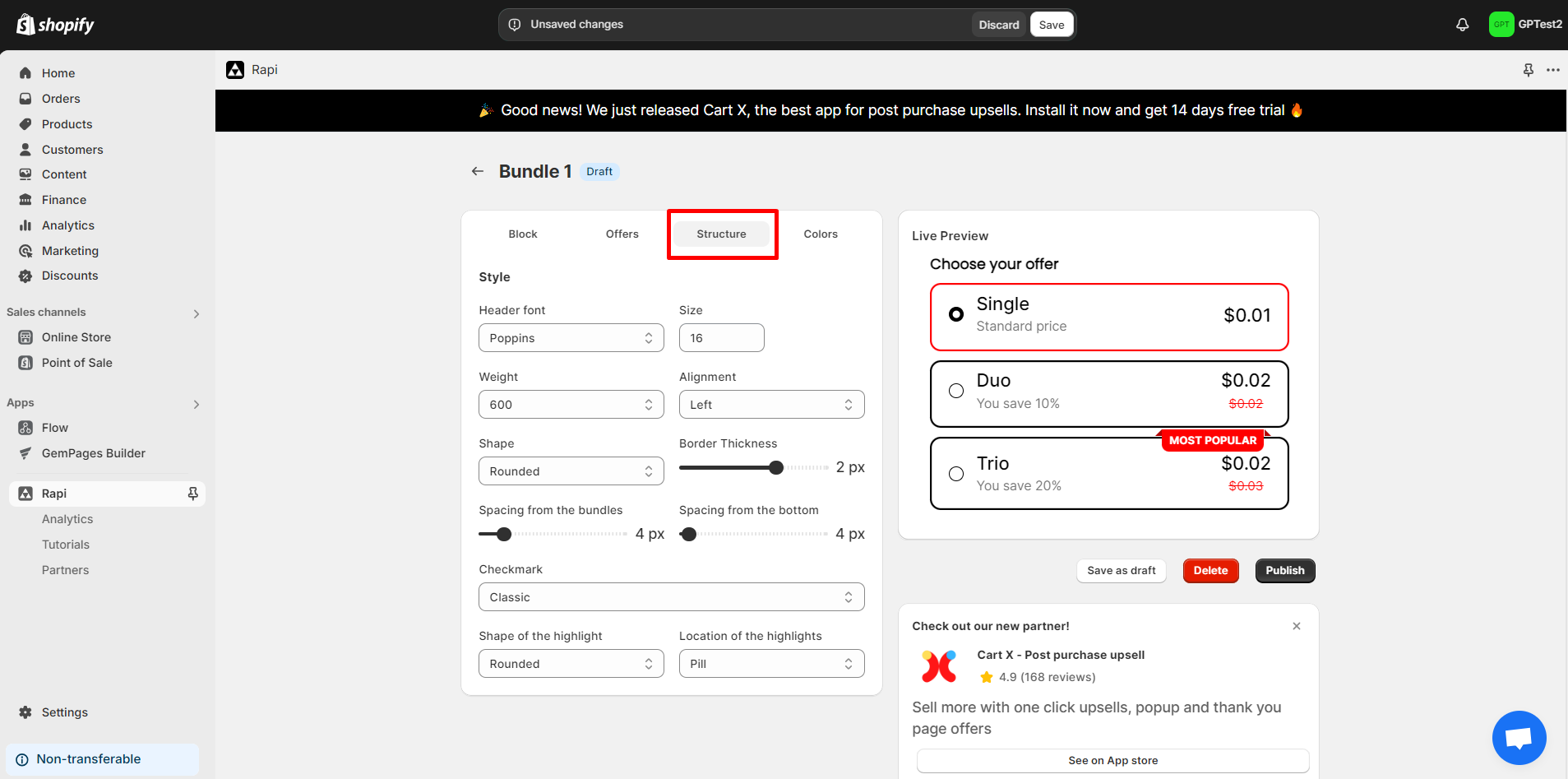Click the Border Thickness slider handle

click(x=776, y=468)
